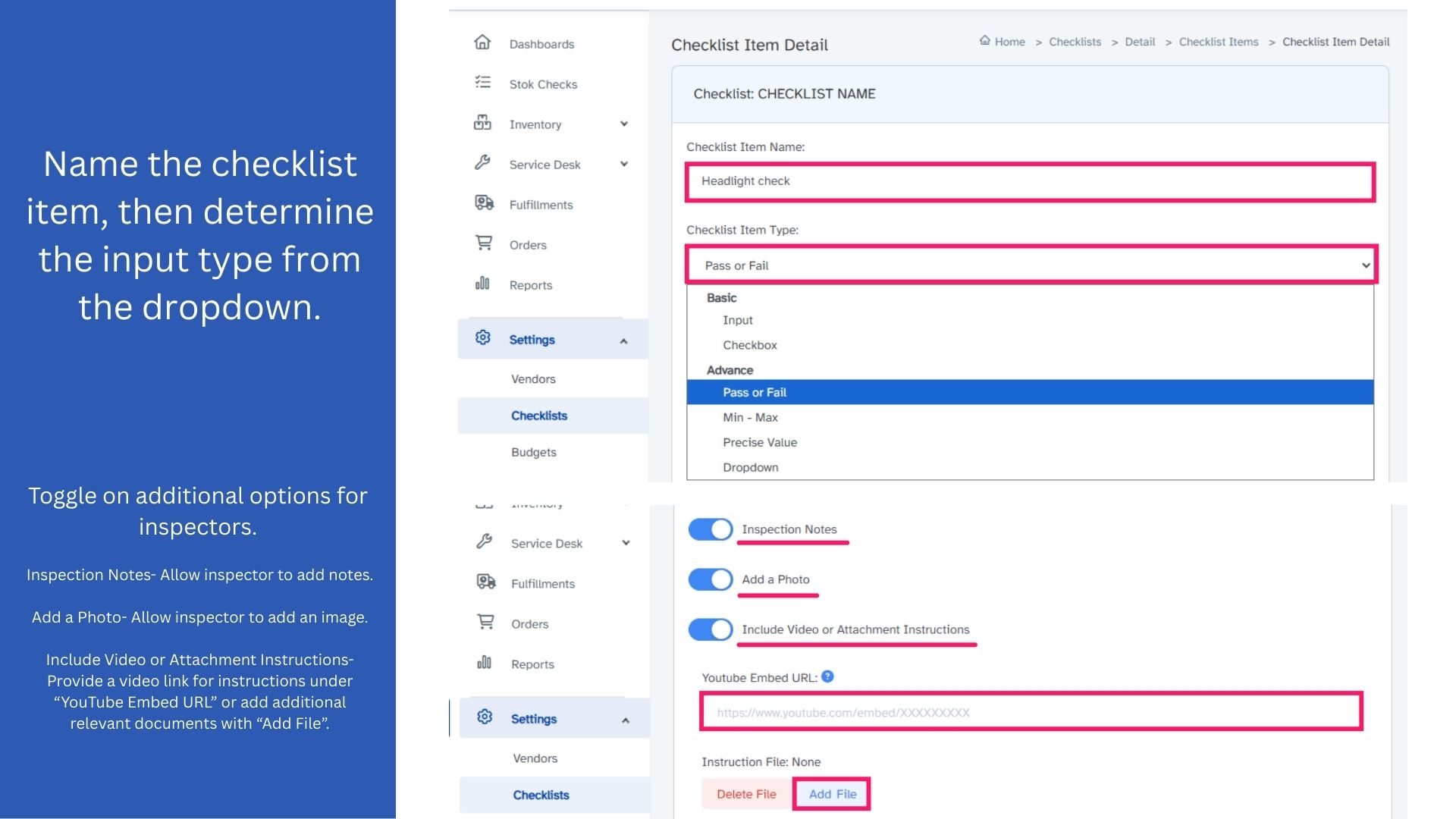Click the Inventory boxes icon
The height and width of the screenshot is (819, 1456).
482,123
